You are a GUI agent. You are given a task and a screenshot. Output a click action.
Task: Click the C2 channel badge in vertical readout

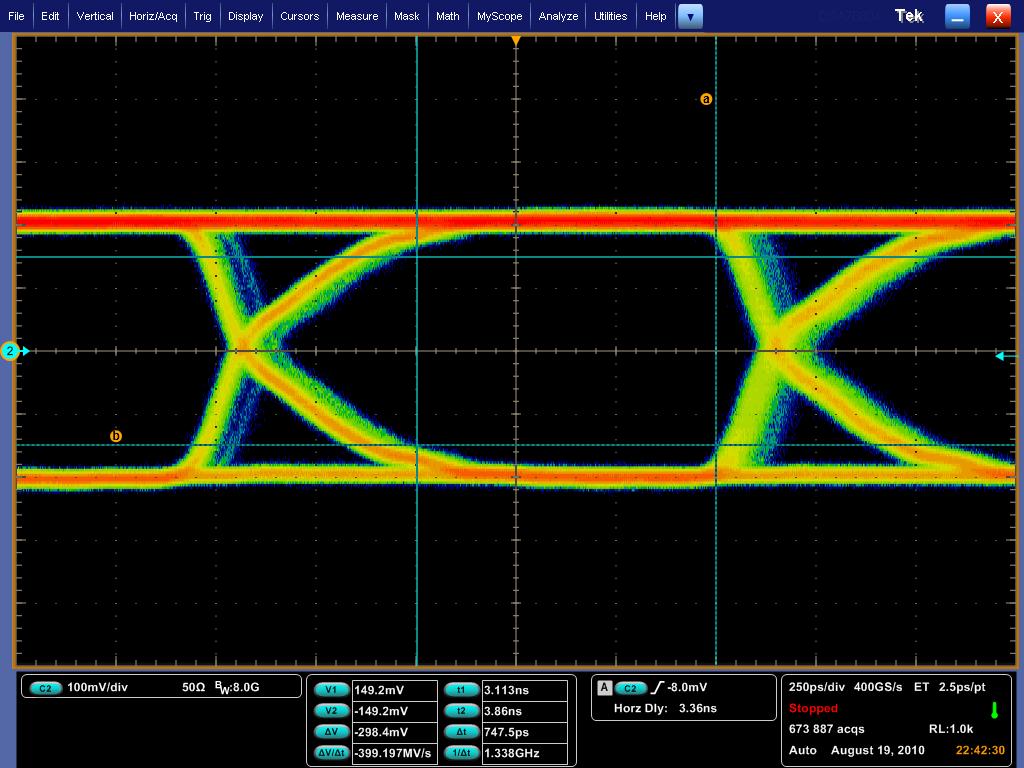(x=45, y=688)
